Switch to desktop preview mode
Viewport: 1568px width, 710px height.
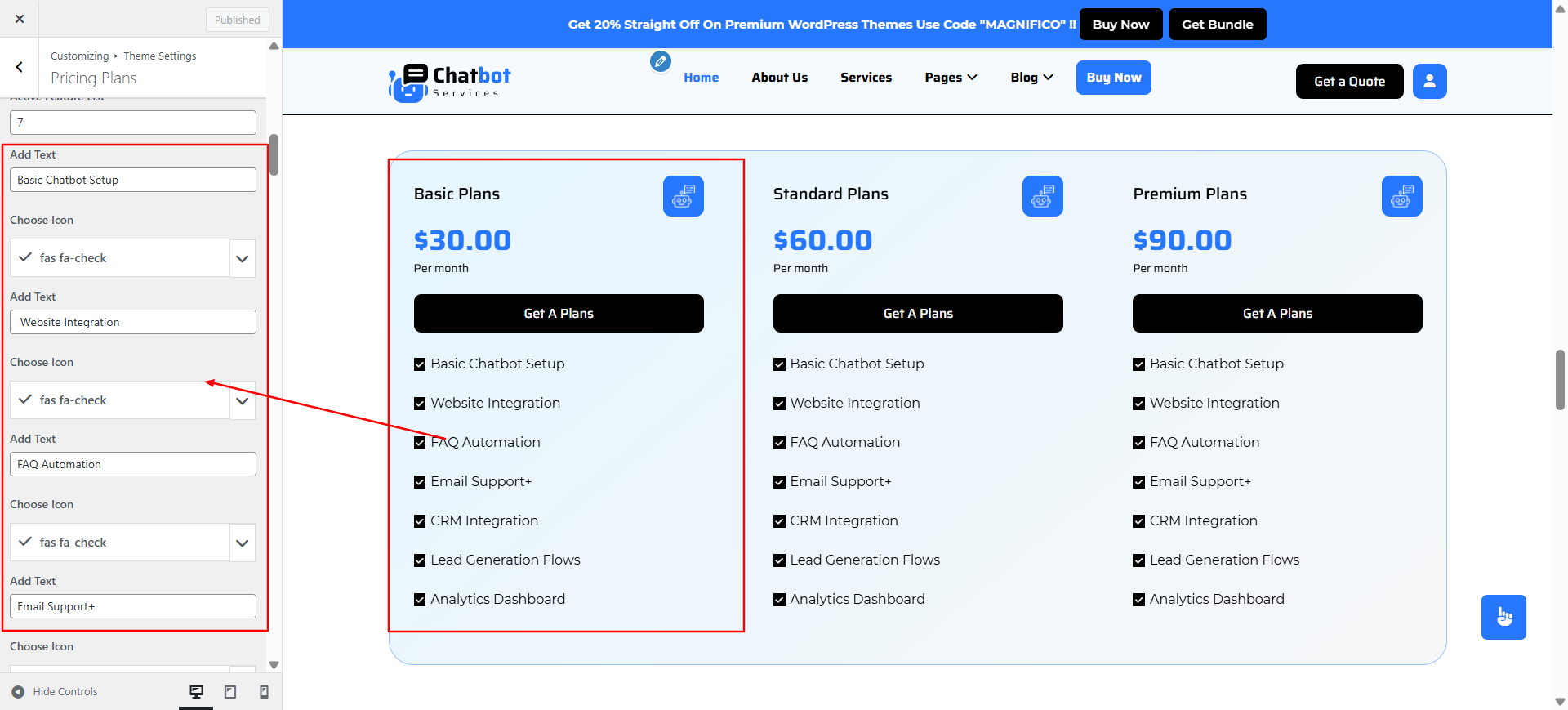[x=196, y=692]
